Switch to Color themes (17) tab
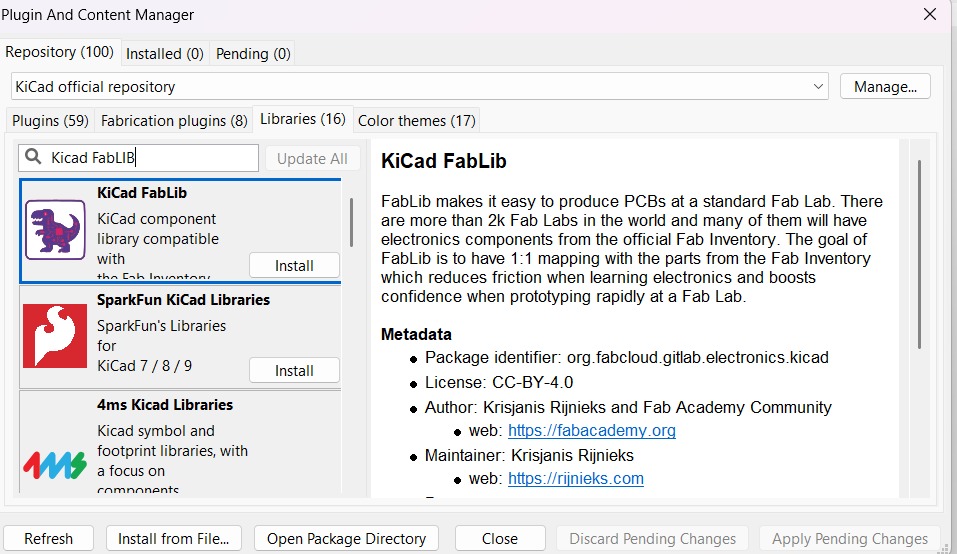 (x=416, y=120)
